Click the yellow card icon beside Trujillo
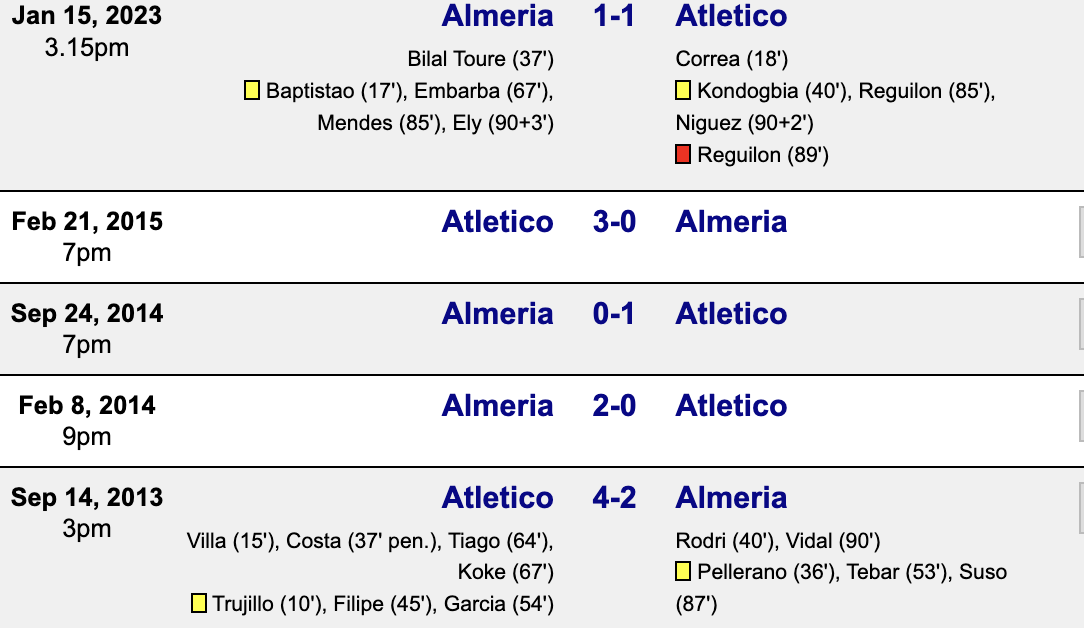Viewport: 1084px width, 628px height. click(x=199, y=603)
